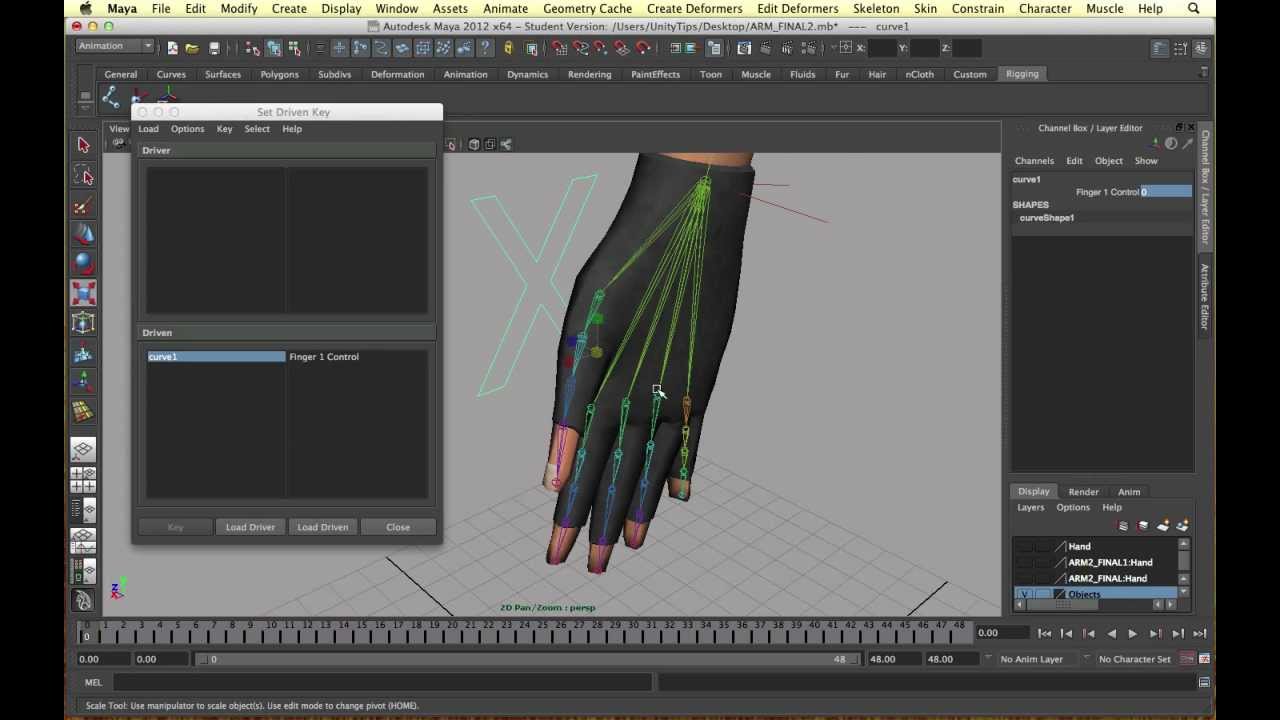Click the animation range slider bar
This screenshot has width=1280, height=720.
(x=526, y=659)
